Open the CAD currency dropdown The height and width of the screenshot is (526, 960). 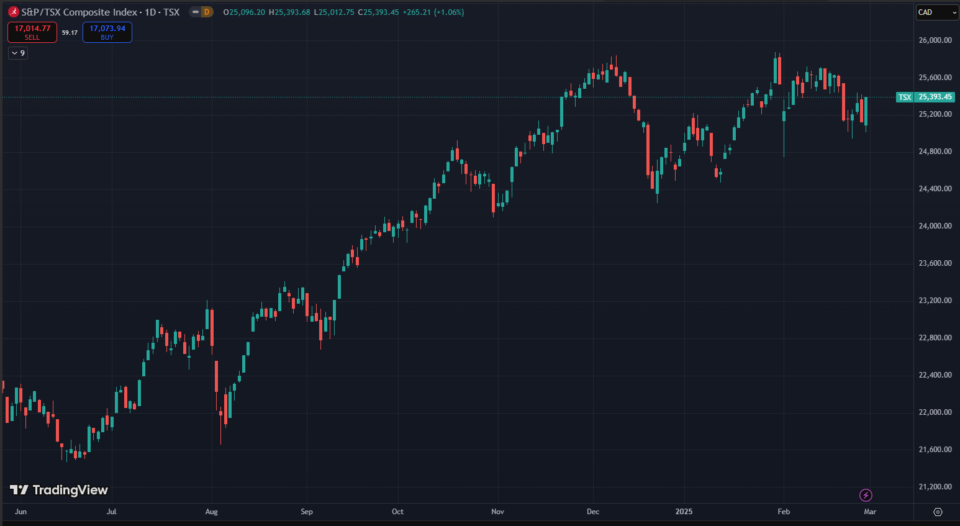point(937,12)
